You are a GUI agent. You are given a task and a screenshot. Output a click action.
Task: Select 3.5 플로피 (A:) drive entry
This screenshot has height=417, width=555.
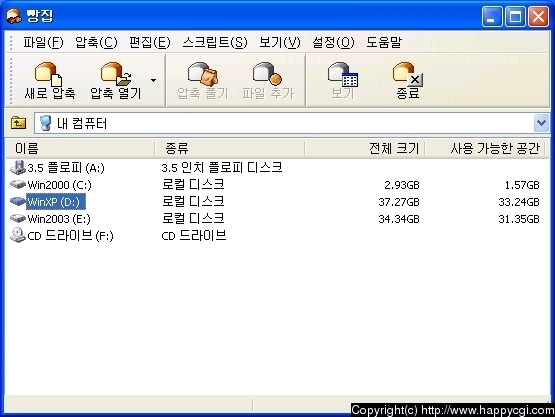(66, 167)
